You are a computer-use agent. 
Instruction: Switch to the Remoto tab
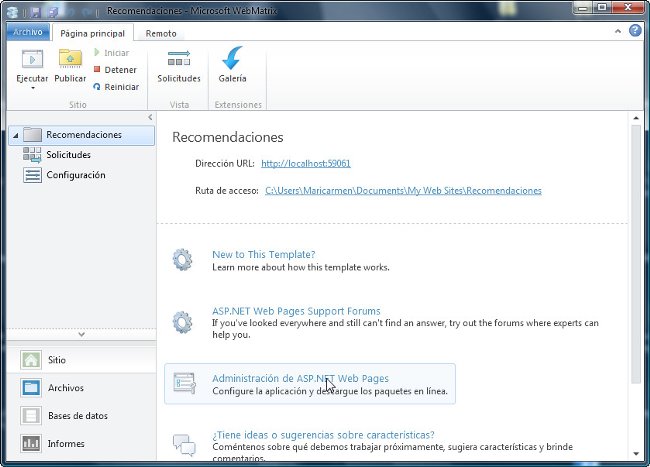[x=161, y=33]
